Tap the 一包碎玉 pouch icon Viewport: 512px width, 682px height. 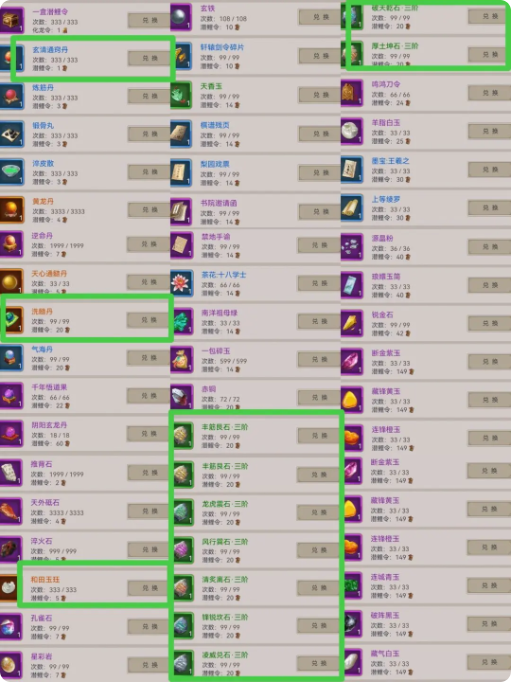point(181,360)
